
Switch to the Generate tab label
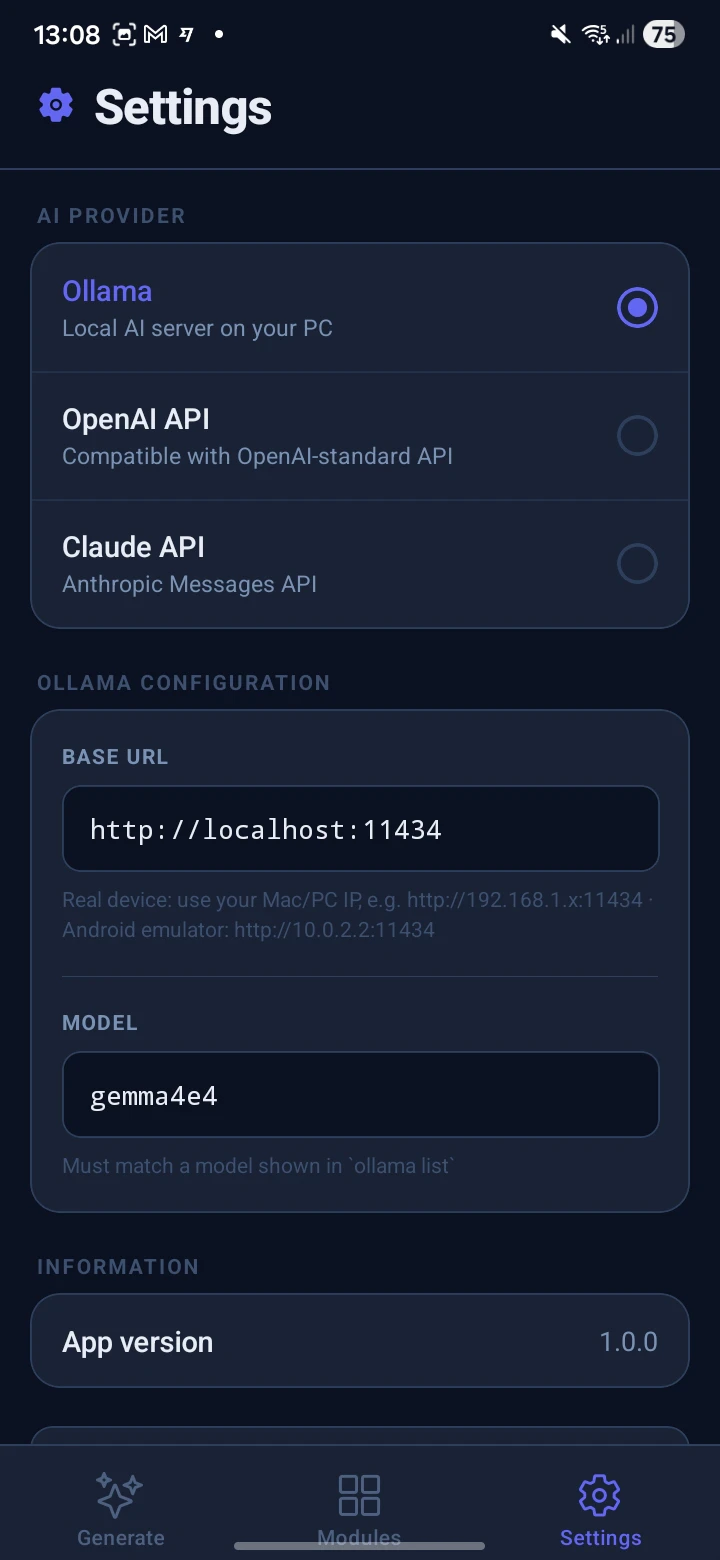tap(121, 1538)
